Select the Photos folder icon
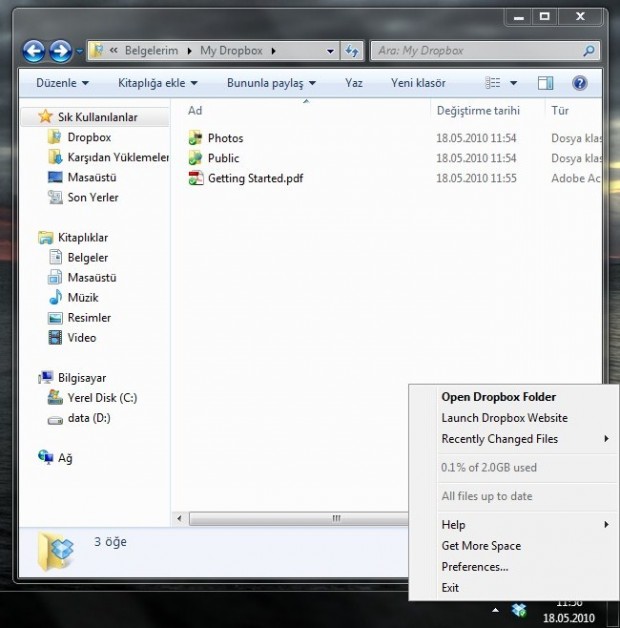 pyautogui.click(x=195, y=138)
